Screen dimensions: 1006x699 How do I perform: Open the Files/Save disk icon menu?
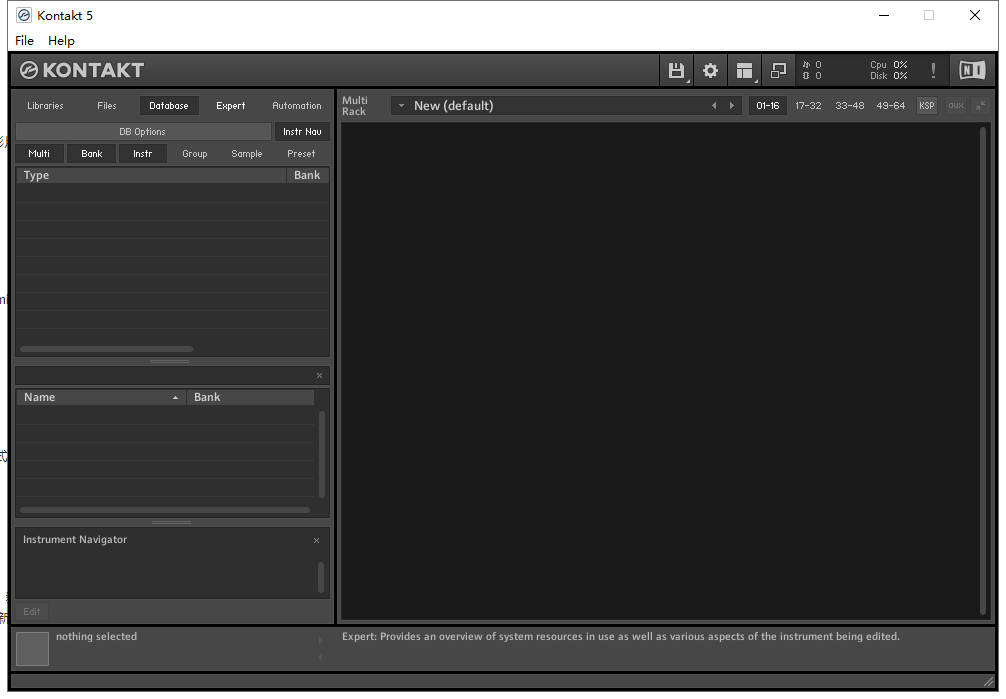676,71
